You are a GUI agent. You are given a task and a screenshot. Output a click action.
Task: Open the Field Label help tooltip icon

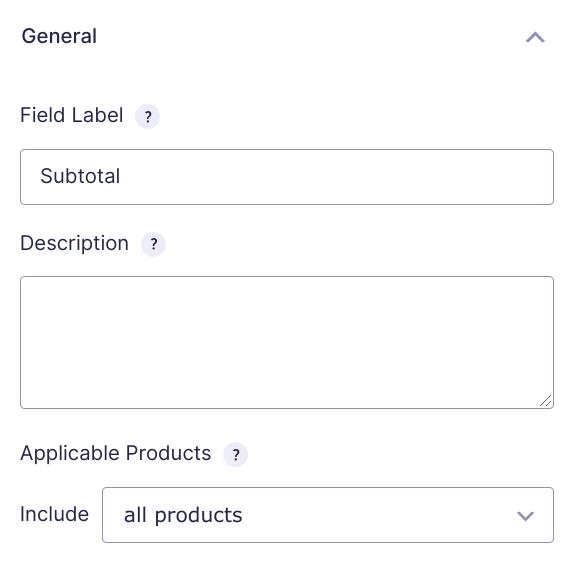[x=147, y=116]
